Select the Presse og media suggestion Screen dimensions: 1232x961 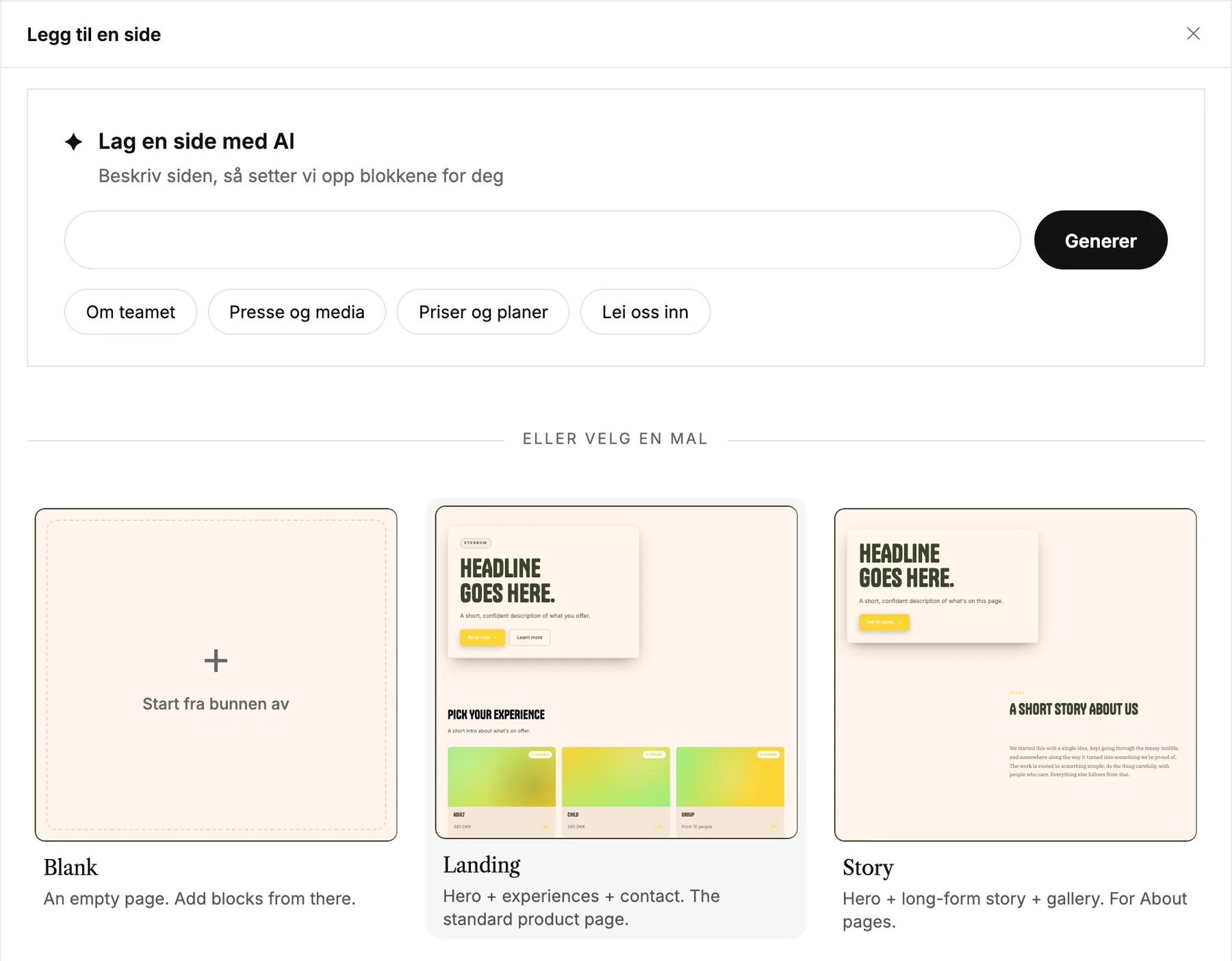point(297,312)
